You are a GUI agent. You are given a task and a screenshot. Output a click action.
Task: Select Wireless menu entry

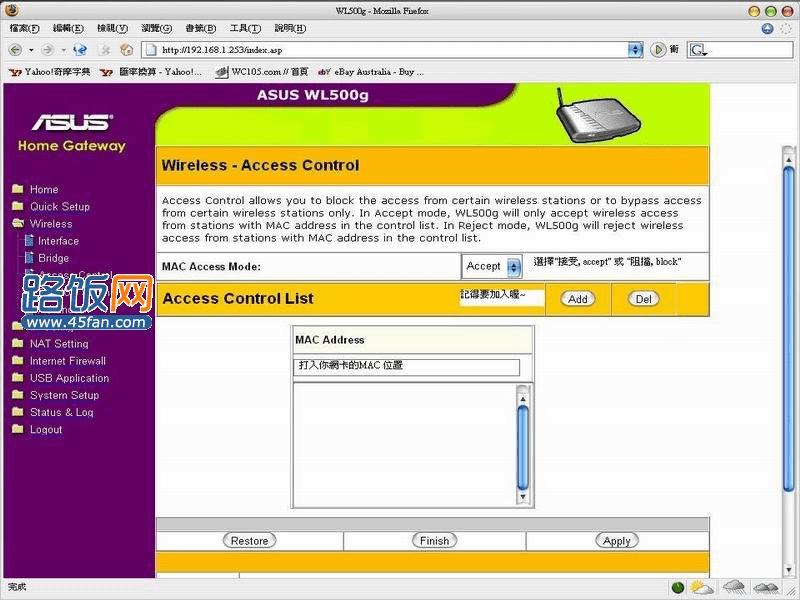click(51, 224)
